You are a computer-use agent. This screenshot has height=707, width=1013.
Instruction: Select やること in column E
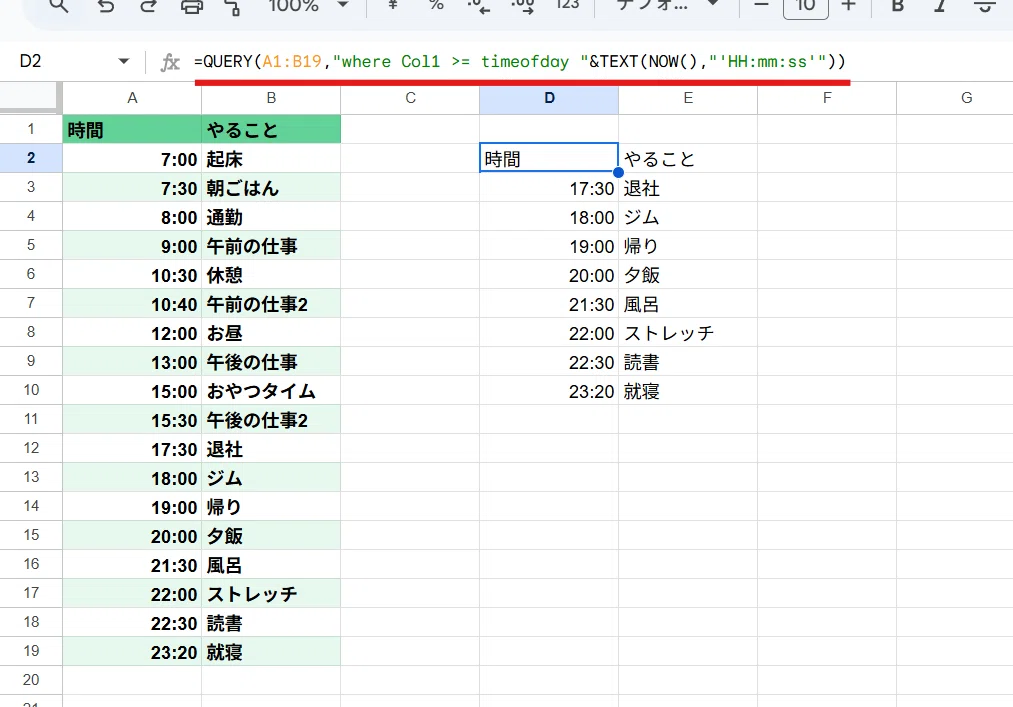(688, 158)
